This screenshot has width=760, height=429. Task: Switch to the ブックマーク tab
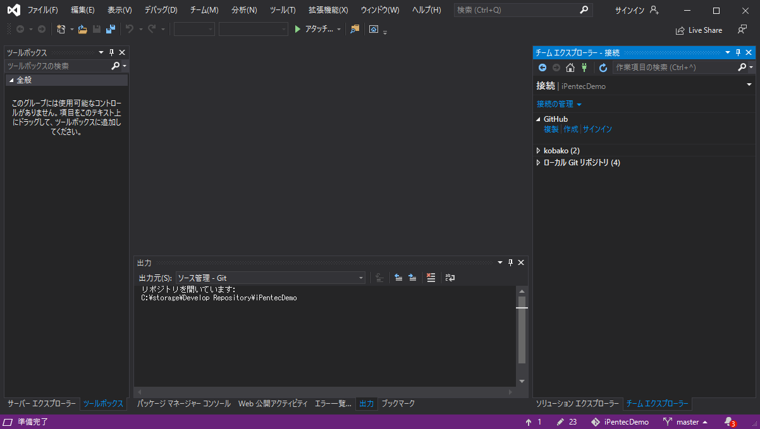398,403
